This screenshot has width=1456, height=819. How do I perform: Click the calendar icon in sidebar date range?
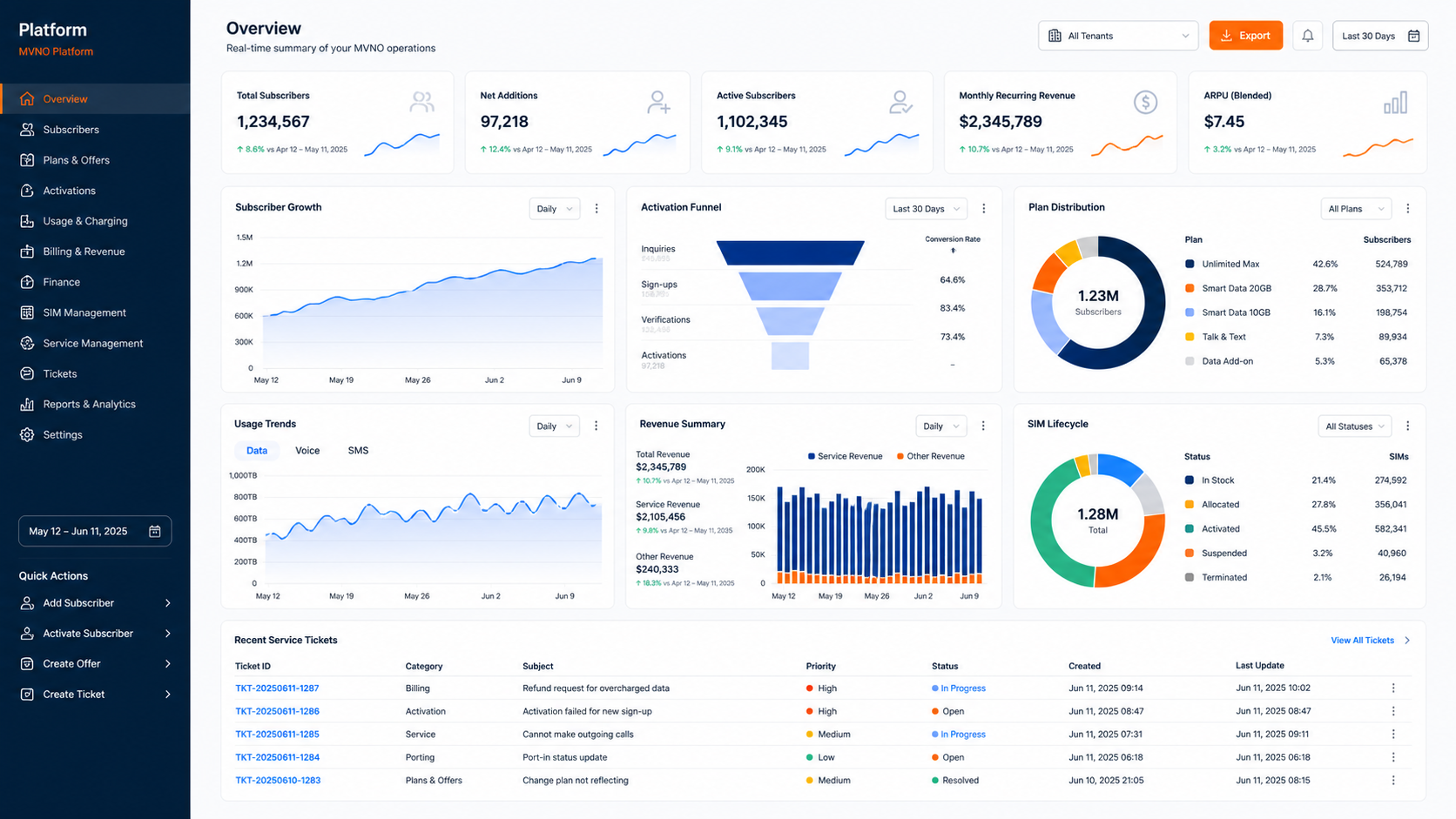click(x=155, y=531)
